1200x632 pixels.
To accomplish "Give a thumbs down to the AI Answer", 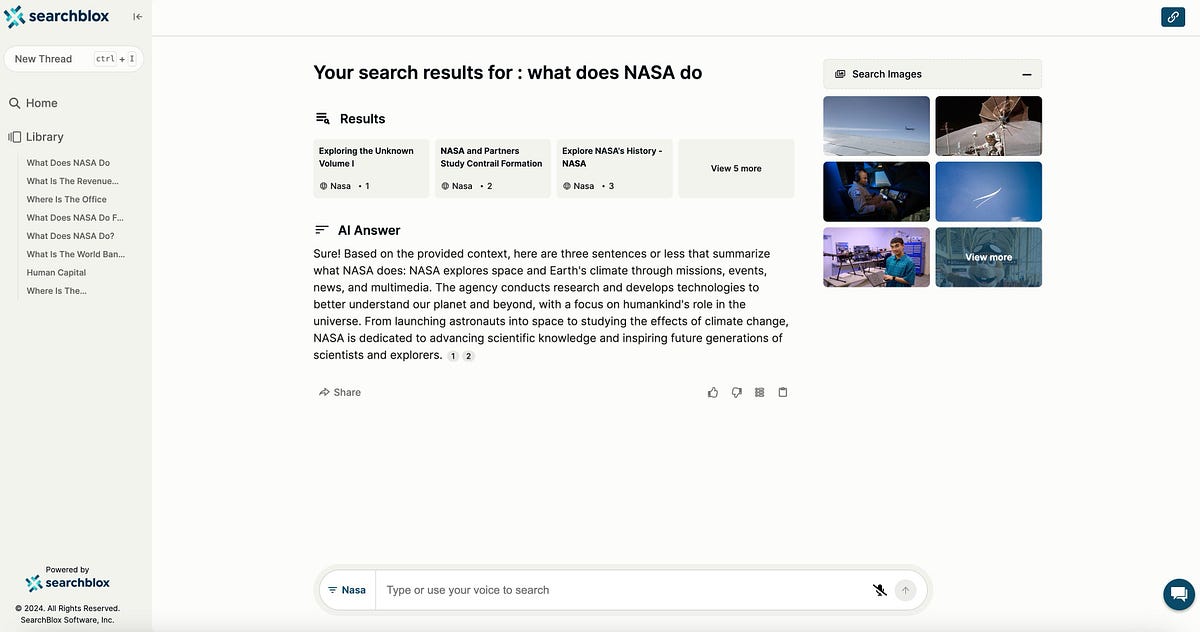I will (x=736, y=391).
